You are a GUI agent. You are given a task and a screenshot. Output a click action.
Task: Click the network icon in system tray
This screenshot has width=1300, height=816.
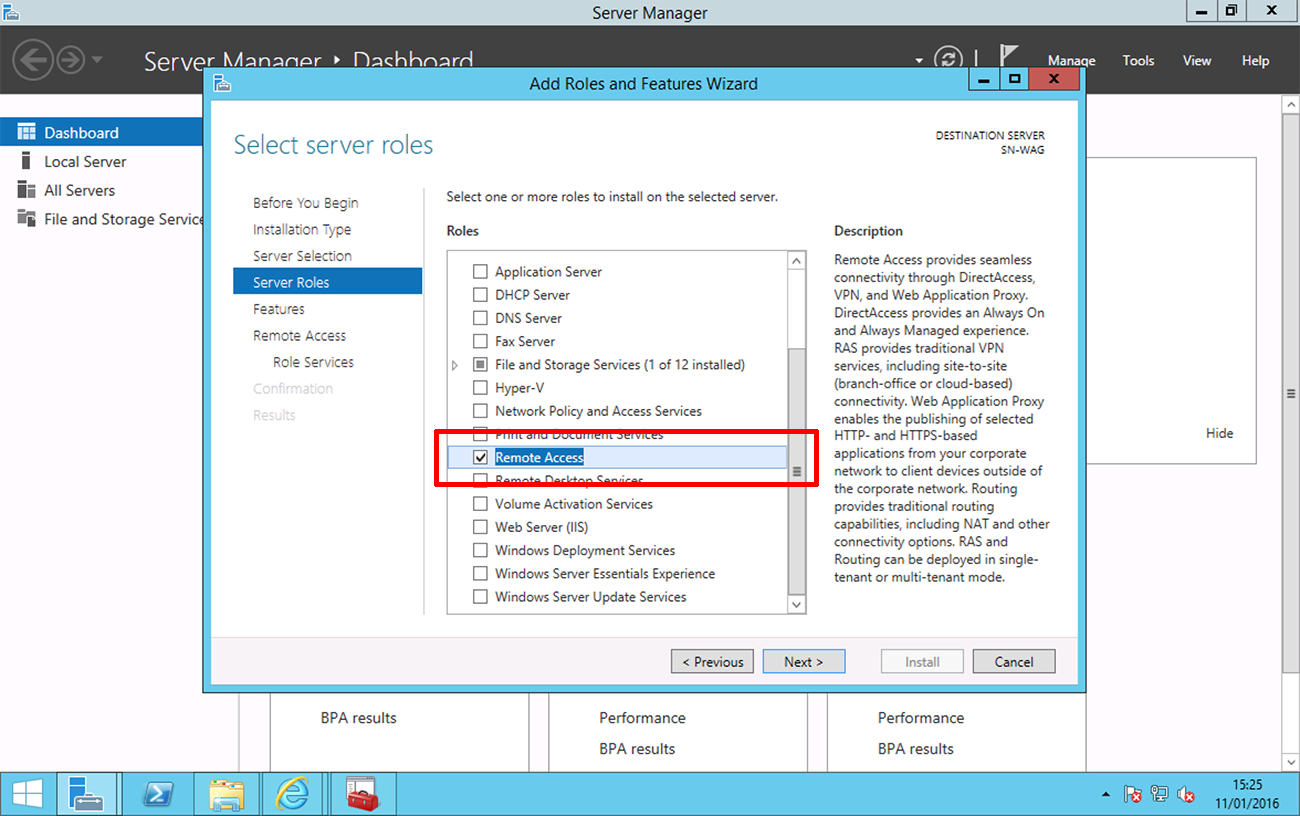click(x=1159, y=795)
